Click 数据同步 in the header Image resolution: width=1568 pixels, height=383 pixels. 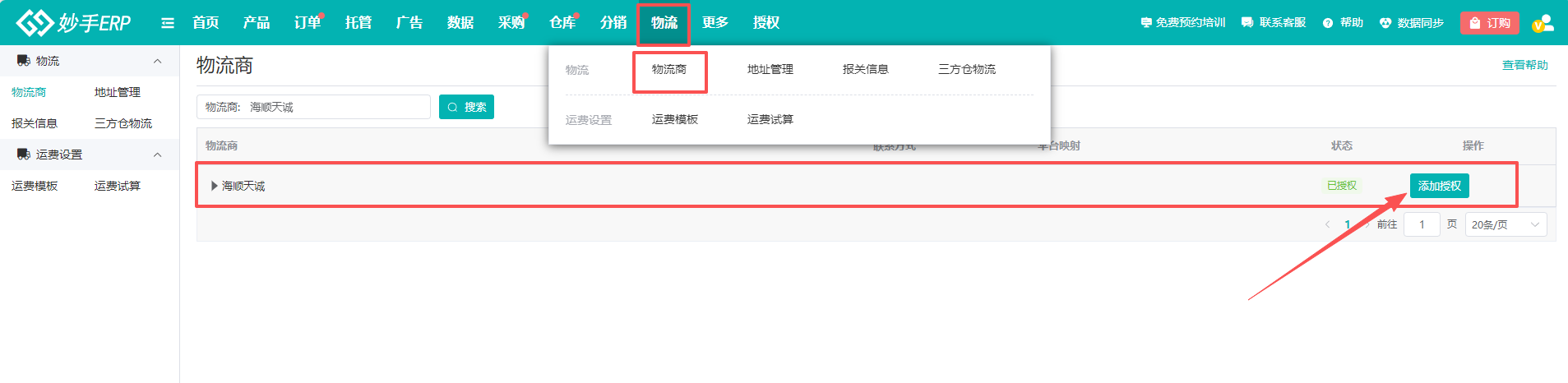(x=1412, y=23)
